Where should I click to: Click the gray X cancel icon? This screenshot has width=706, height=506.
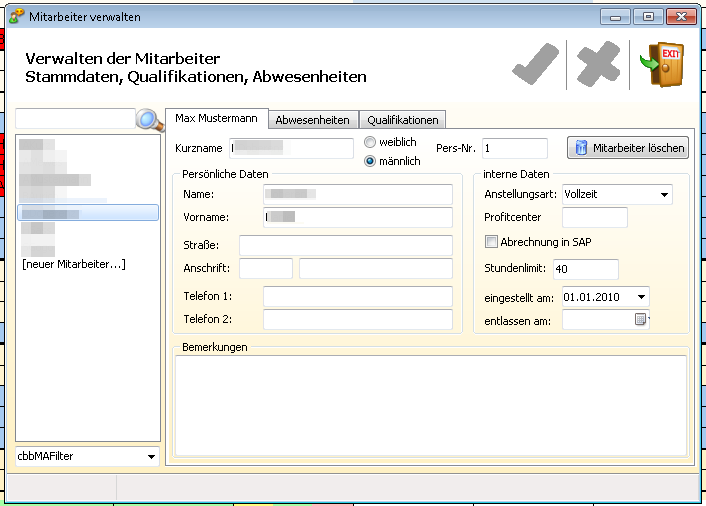point(598,64)
